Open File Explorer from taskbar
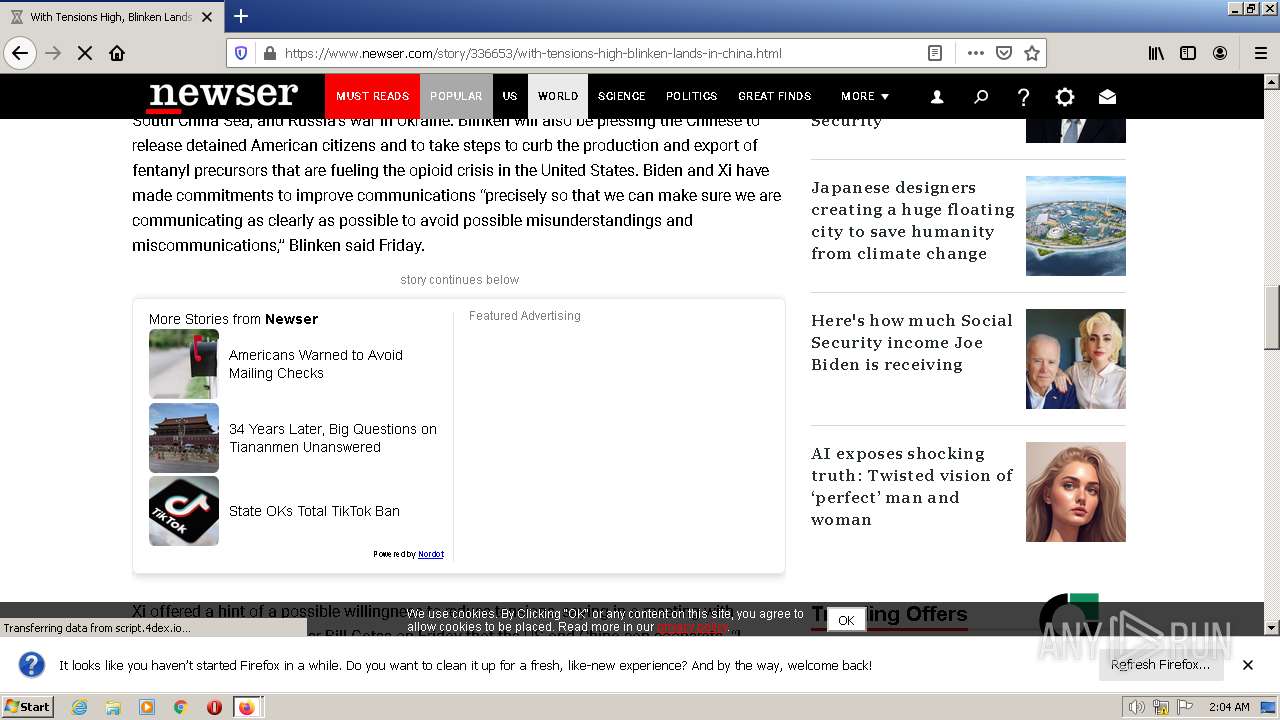 113,707
